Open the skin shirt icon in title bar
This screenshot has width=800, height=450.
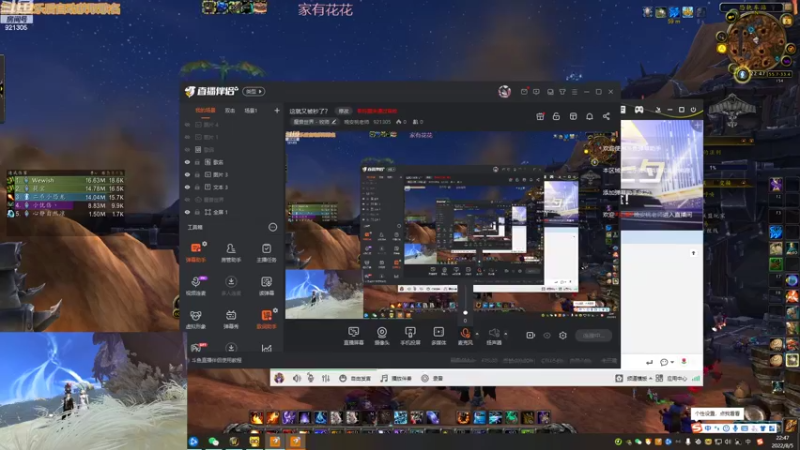tap(562, 92)
